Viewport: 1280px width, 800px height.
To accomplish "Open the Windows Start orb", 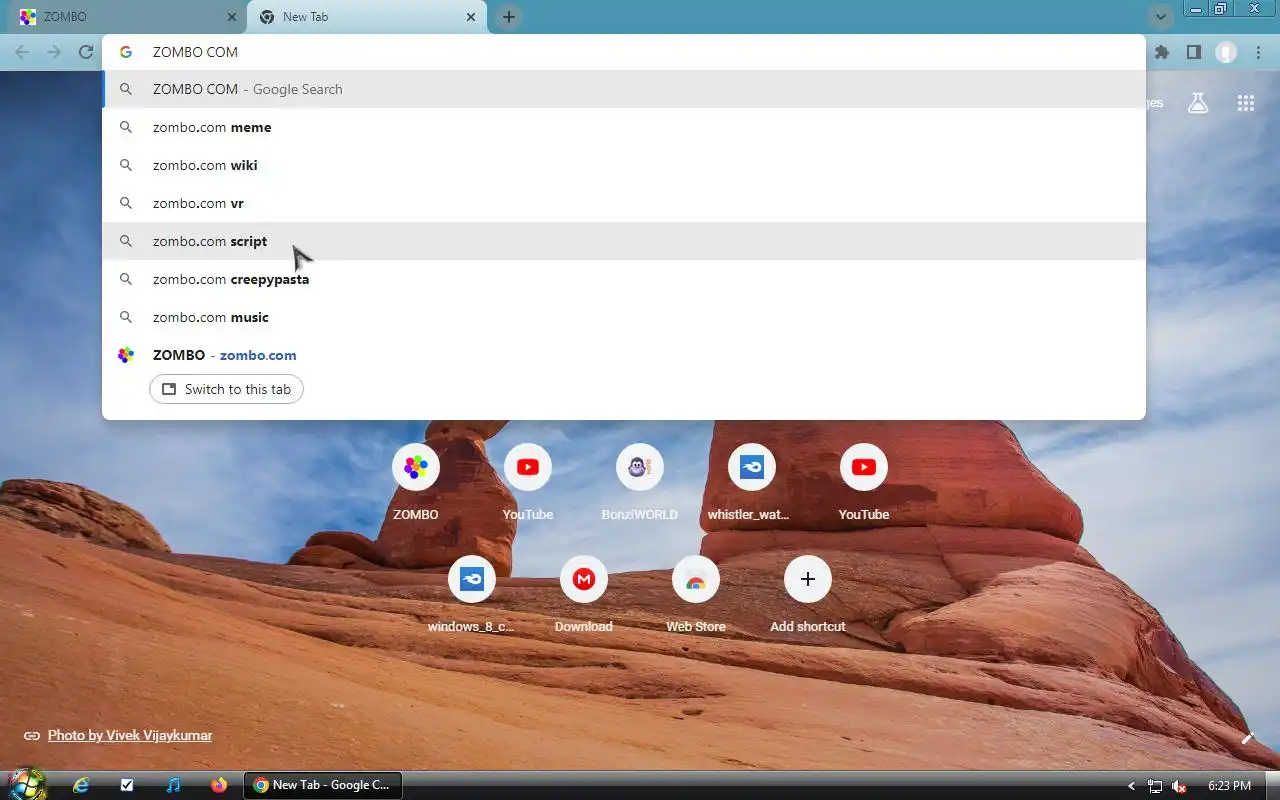I will pyautogui.click(x=26, y=784).
